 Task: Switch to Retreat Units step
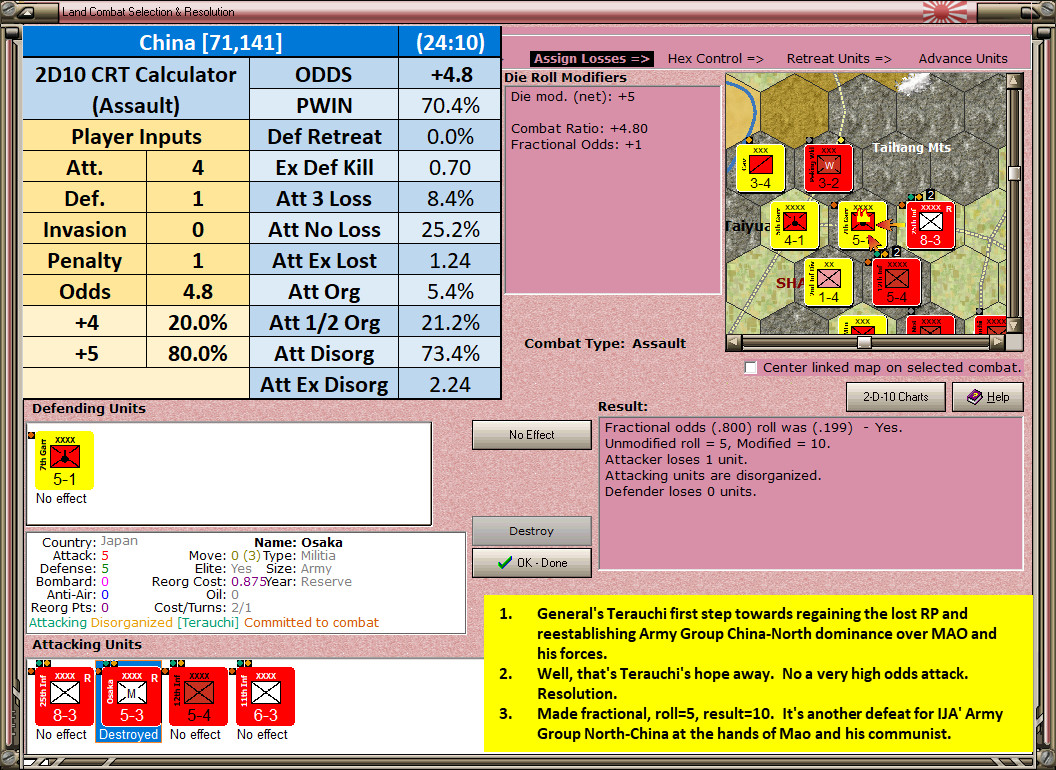coord(839,59)
